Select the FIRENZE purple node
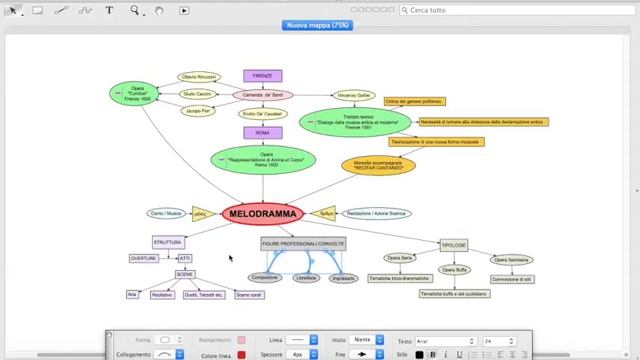640x360 pixels. (262, 76)
